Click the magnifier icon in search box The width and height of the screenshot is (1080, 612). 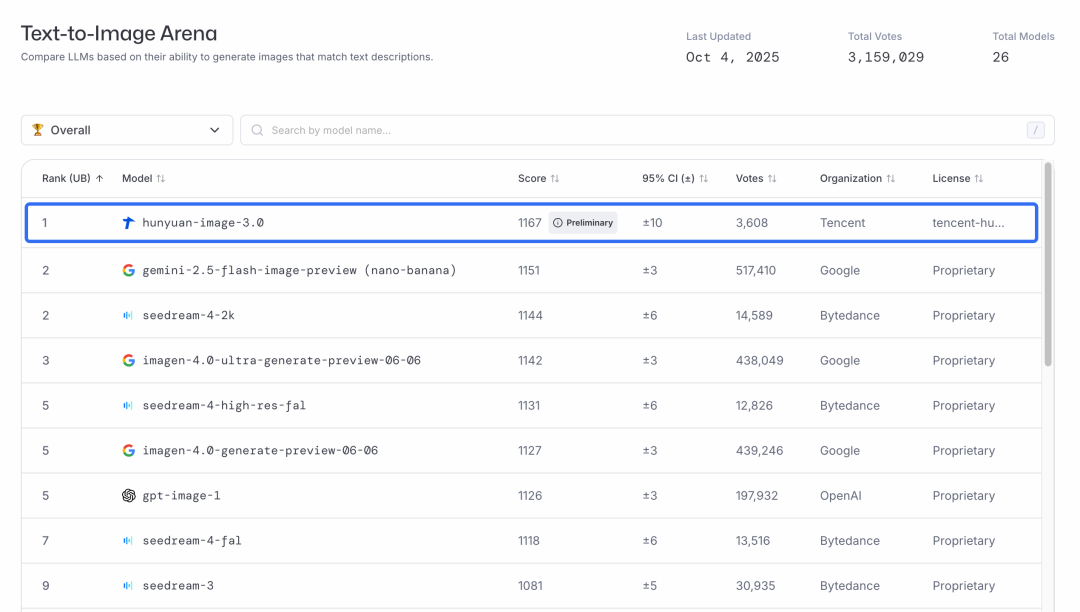tap(258, 130)
